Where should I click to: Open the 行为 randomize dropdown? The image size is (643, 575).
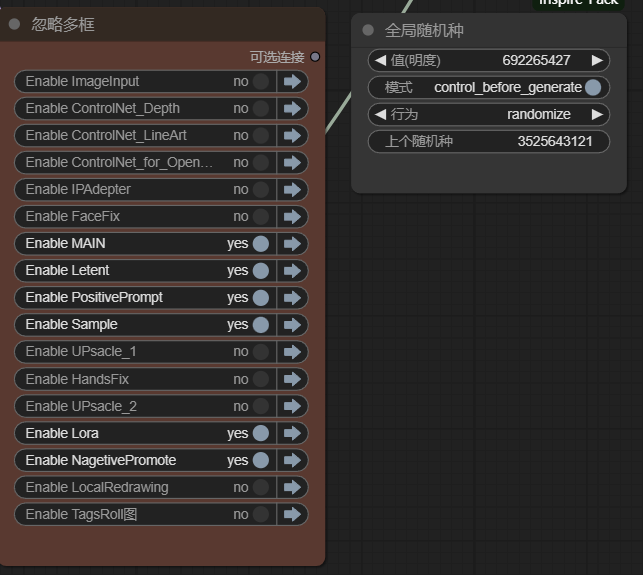[x=488, y=114]
